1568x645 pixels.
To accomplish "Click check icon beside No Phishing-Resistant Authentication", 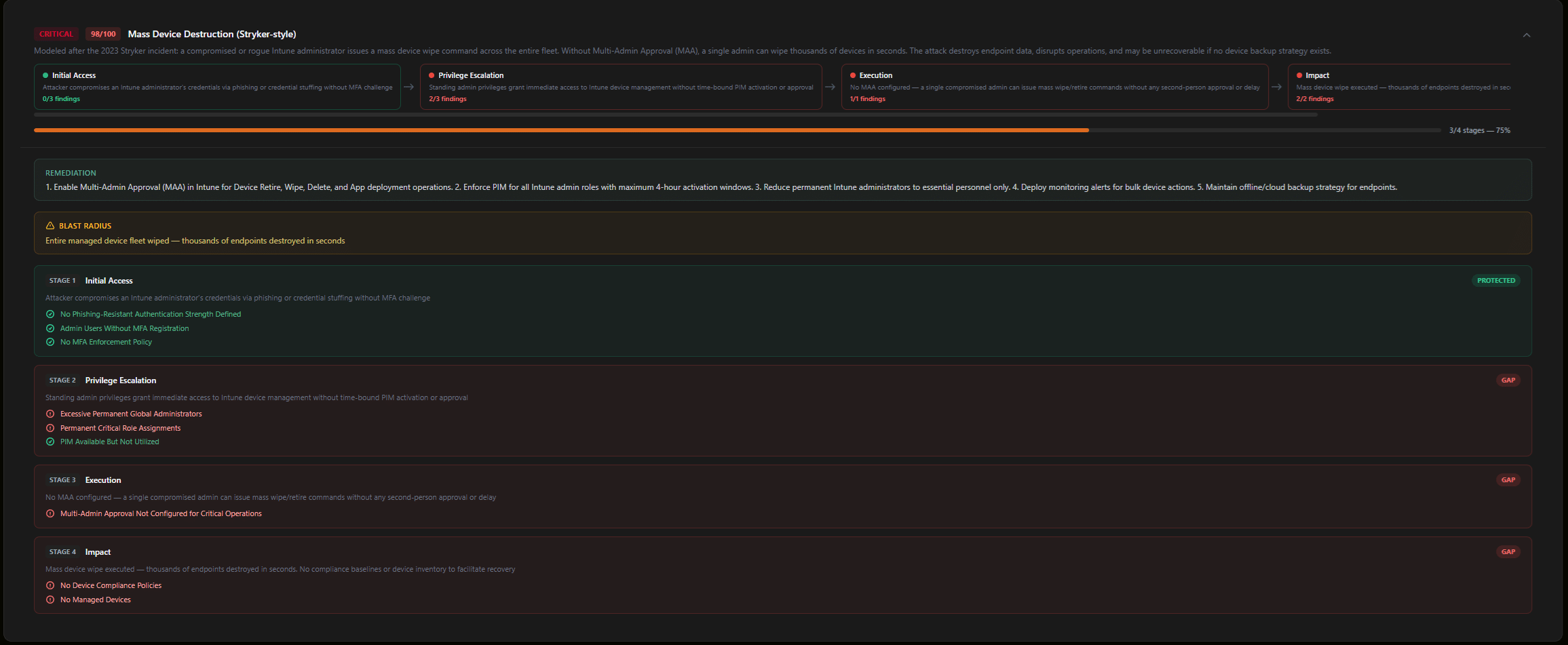I will tap(50, 314).
